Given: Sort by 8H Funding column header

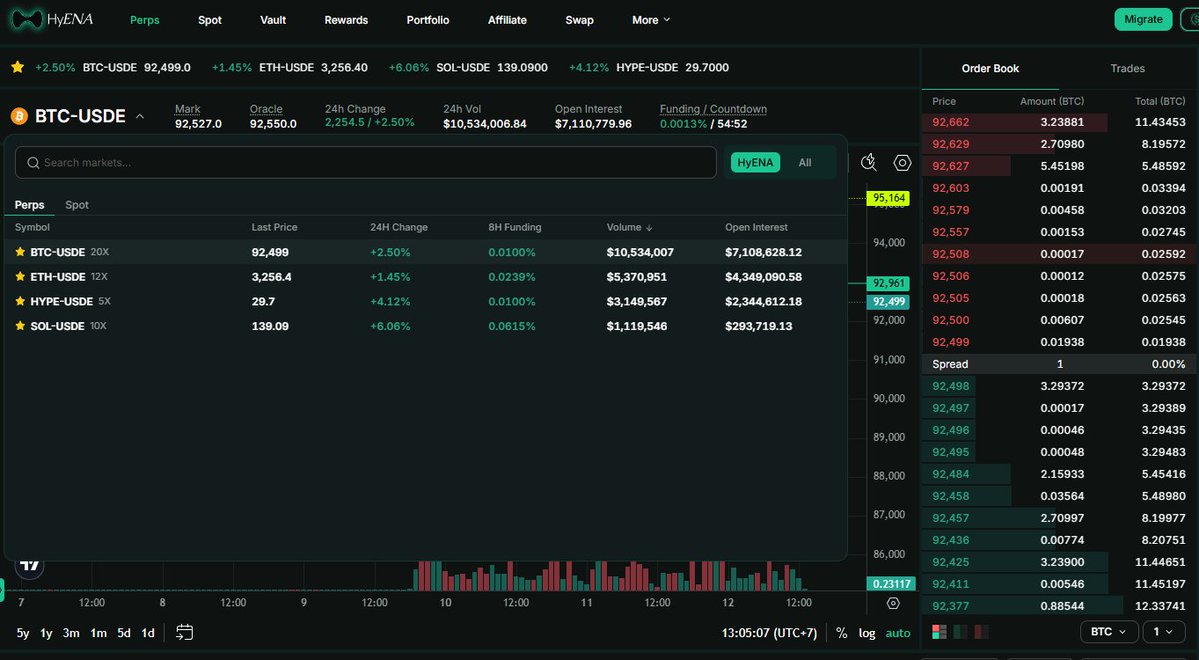Looking at the screenshot, I should tap(515, 227).
